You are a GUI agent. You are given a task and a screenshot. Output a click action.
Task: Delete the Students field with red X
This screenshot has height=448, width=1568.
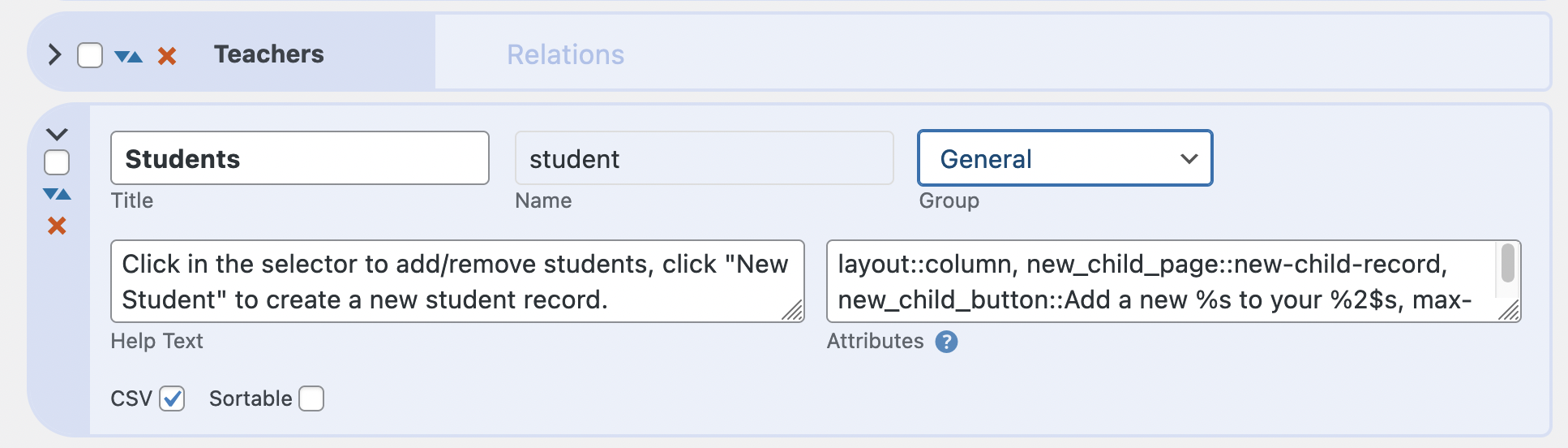57,226
